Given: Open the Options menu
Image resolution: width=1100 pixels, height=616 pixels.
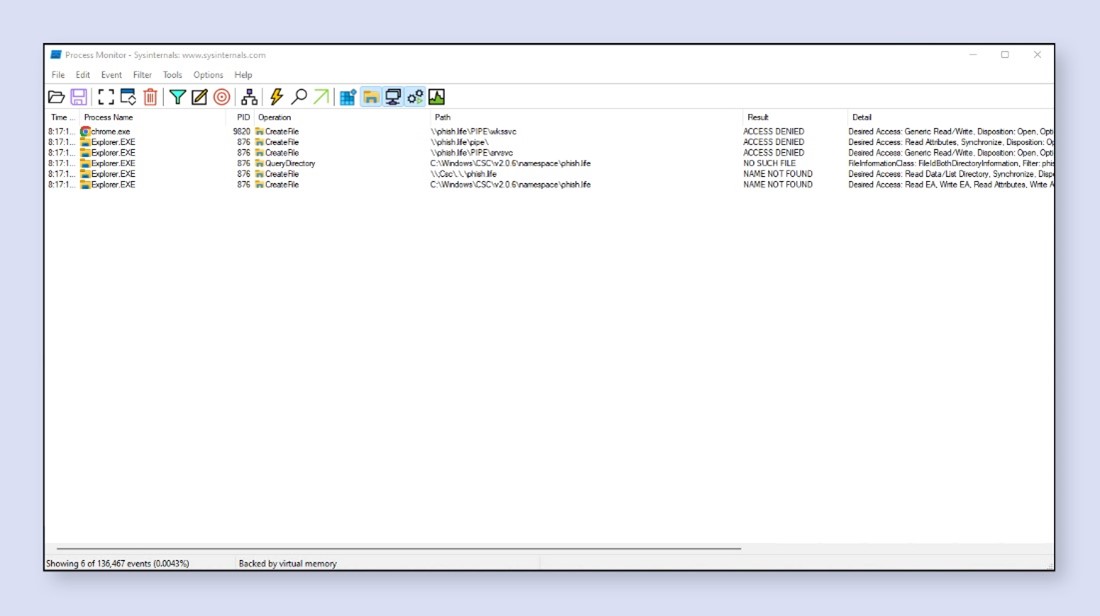Looking at the screenshot, I should click(207, 74).
